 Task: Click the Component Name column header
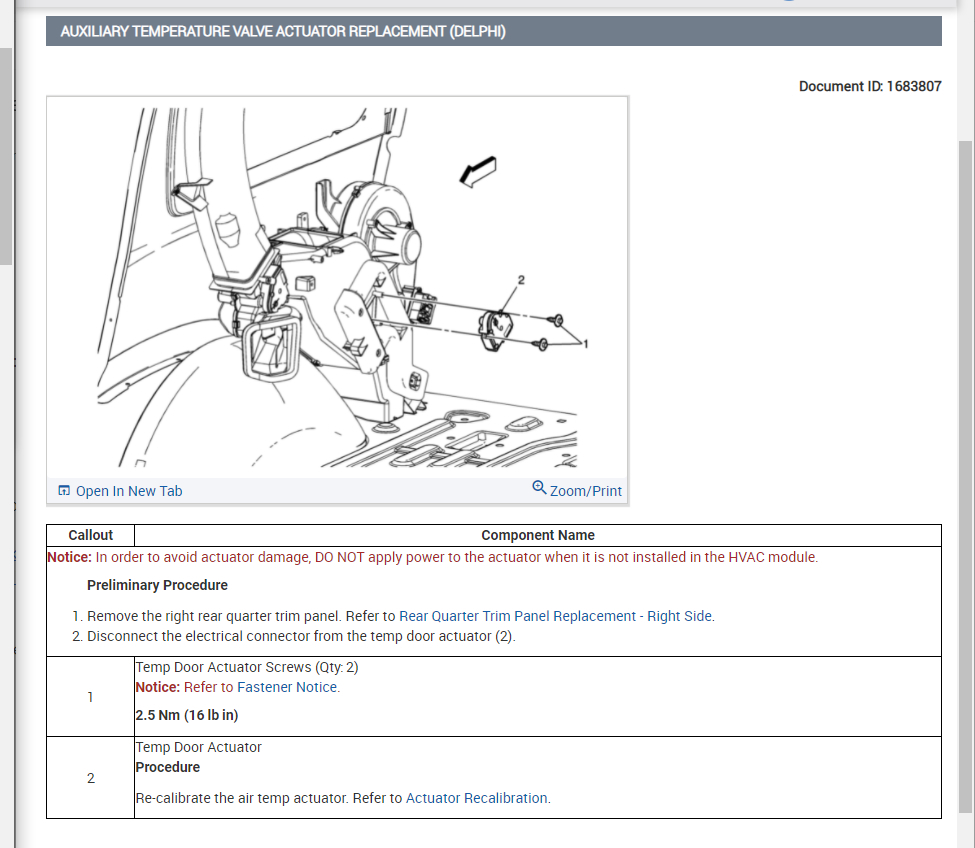click(x=538, y=535)
